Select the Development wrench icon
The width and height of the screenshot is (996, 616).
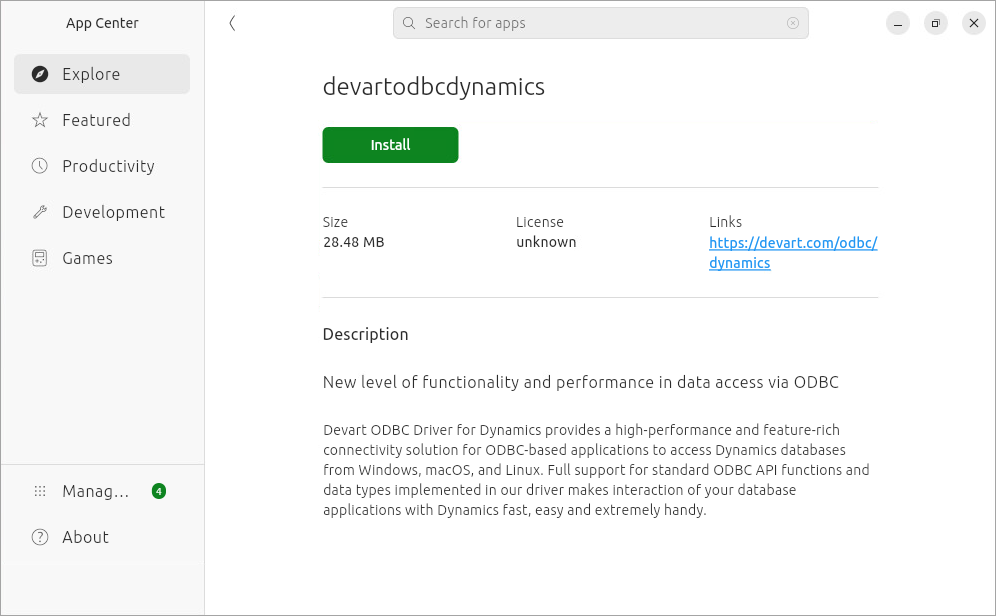40,211
